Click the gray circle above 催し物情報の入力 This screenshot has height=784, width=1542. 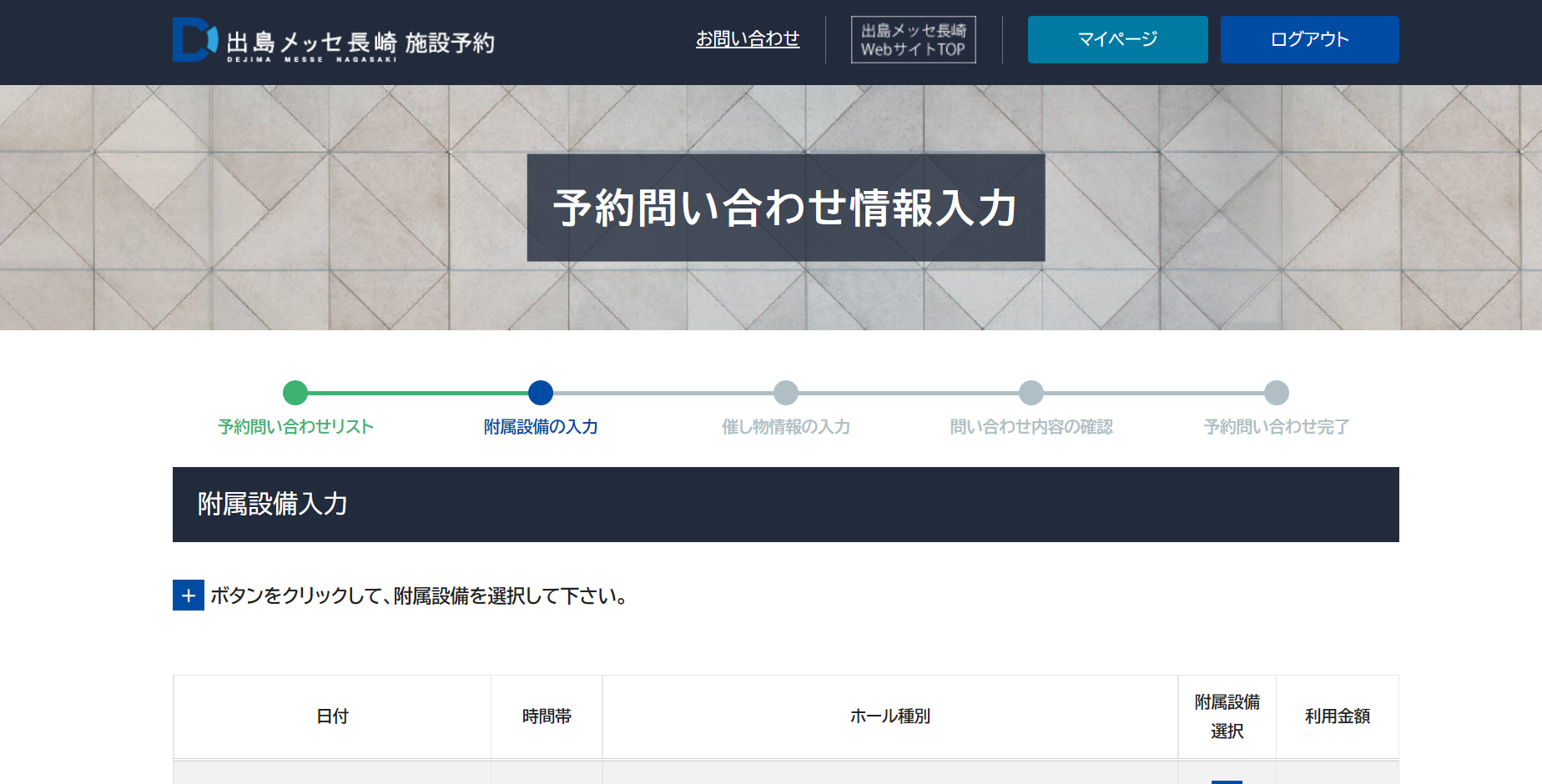[786, 393]
